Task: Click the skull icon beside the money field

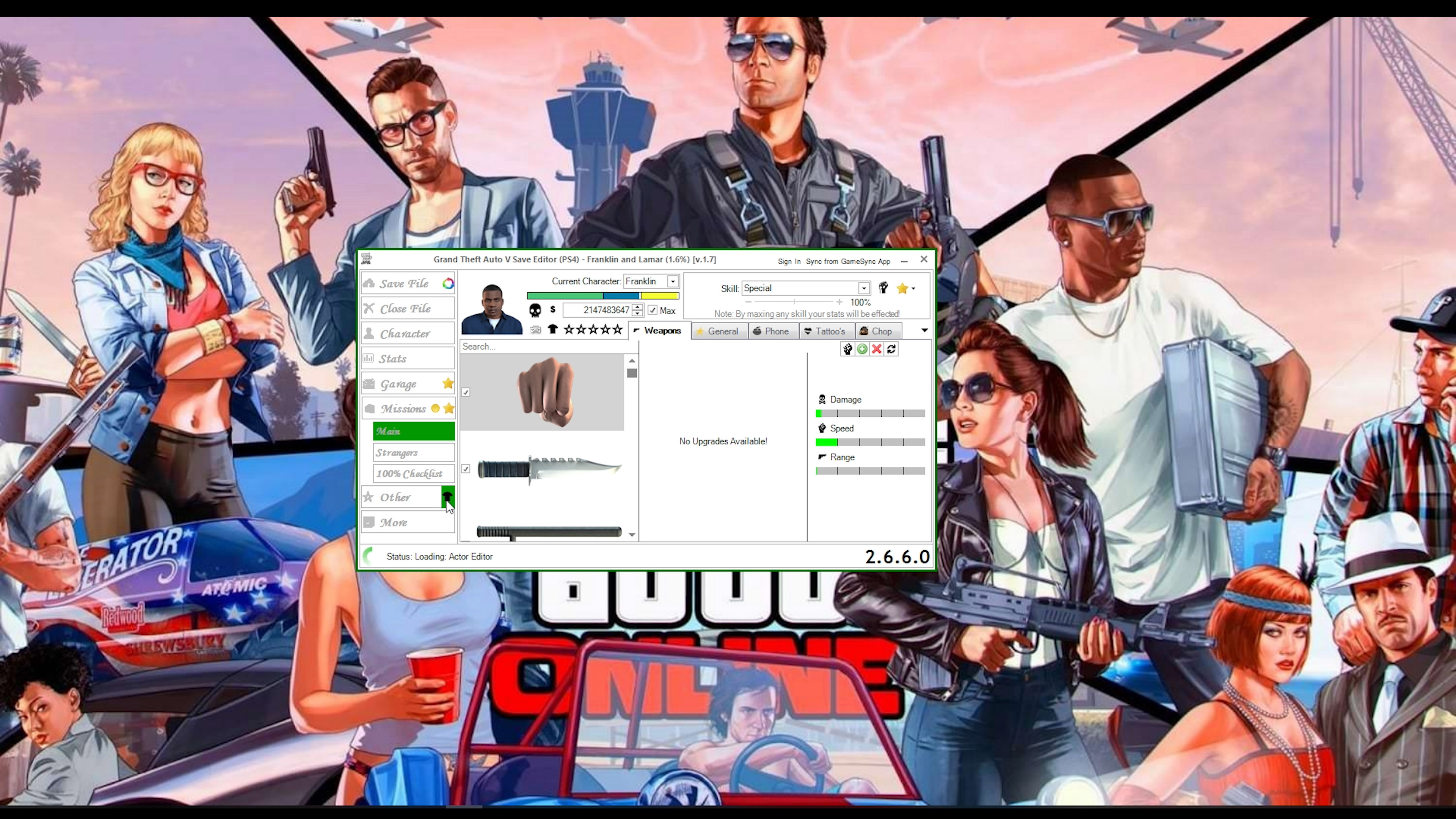Action: [535, 310]
